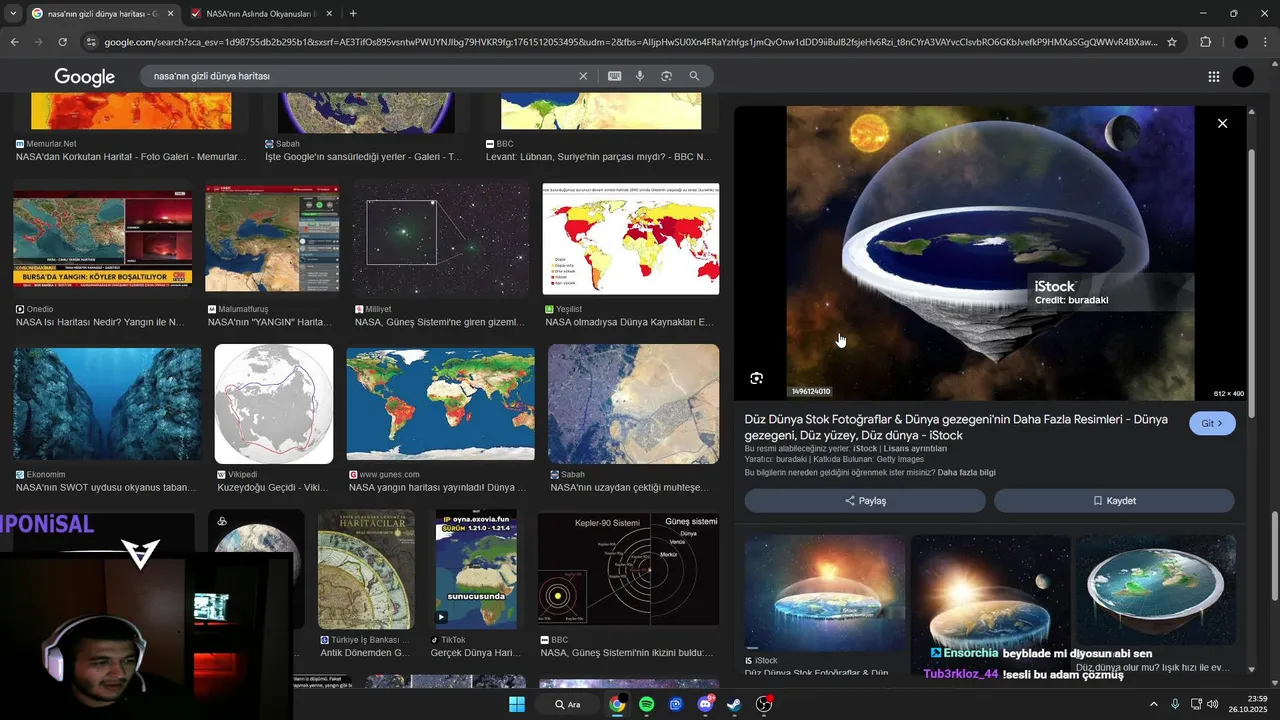Open the volume control in system tray

click(1212, 704)
